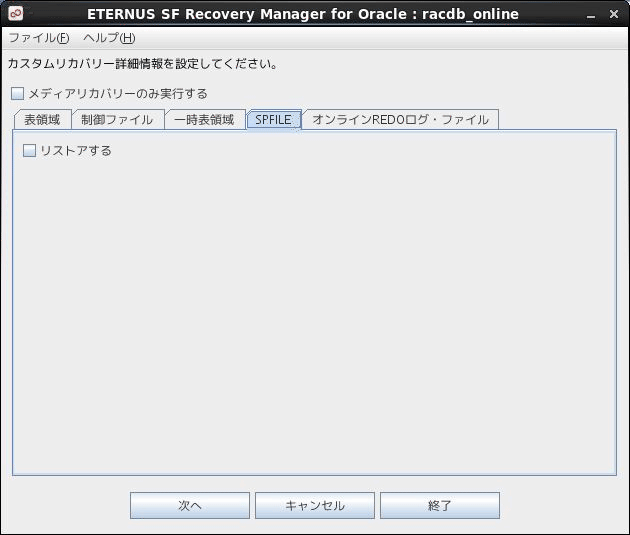Enable メディアリカバリーのみ実行する checkbox
630x535 pixels.
point(18,94)
